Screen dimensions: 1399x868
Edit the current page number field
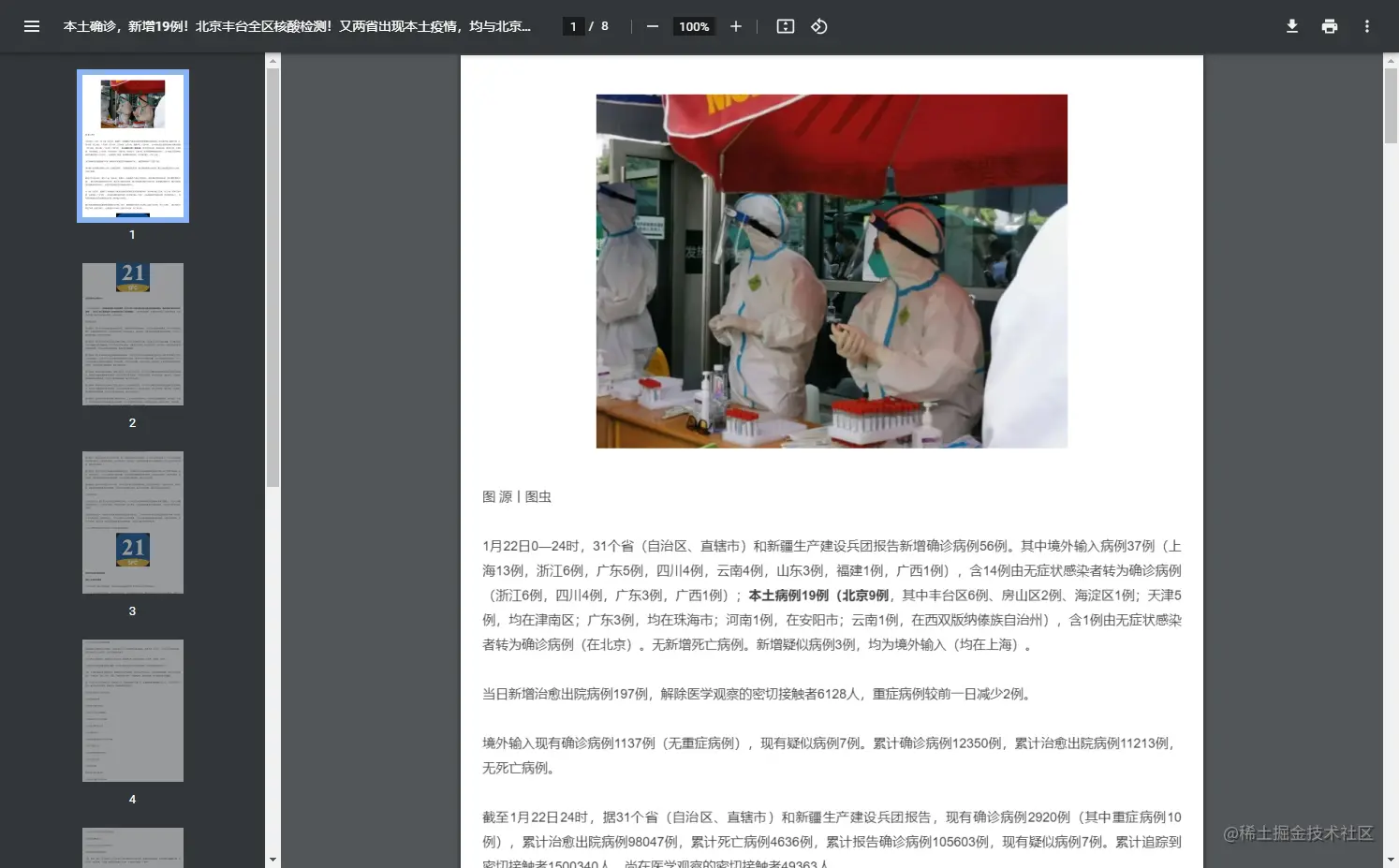tap(573, 26)
